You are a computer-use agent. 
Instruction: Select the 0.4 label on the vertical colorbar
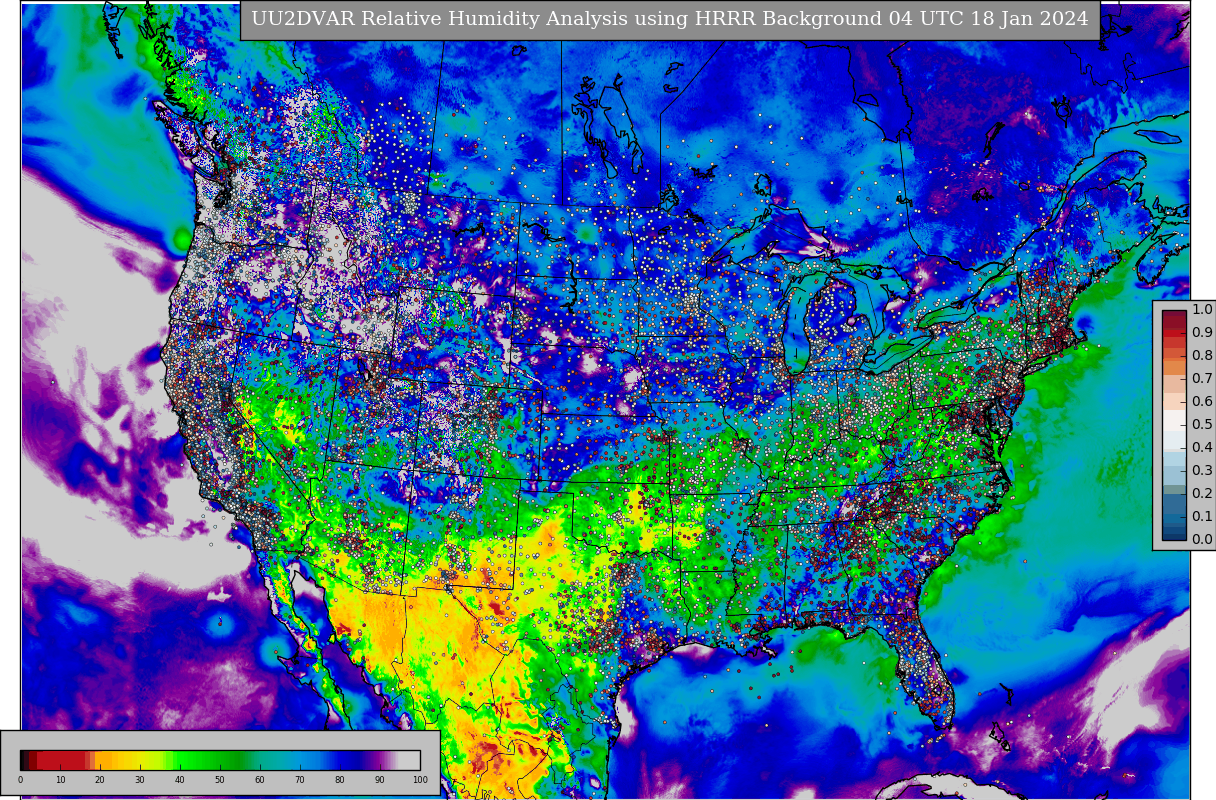[x=1202, y=448]
